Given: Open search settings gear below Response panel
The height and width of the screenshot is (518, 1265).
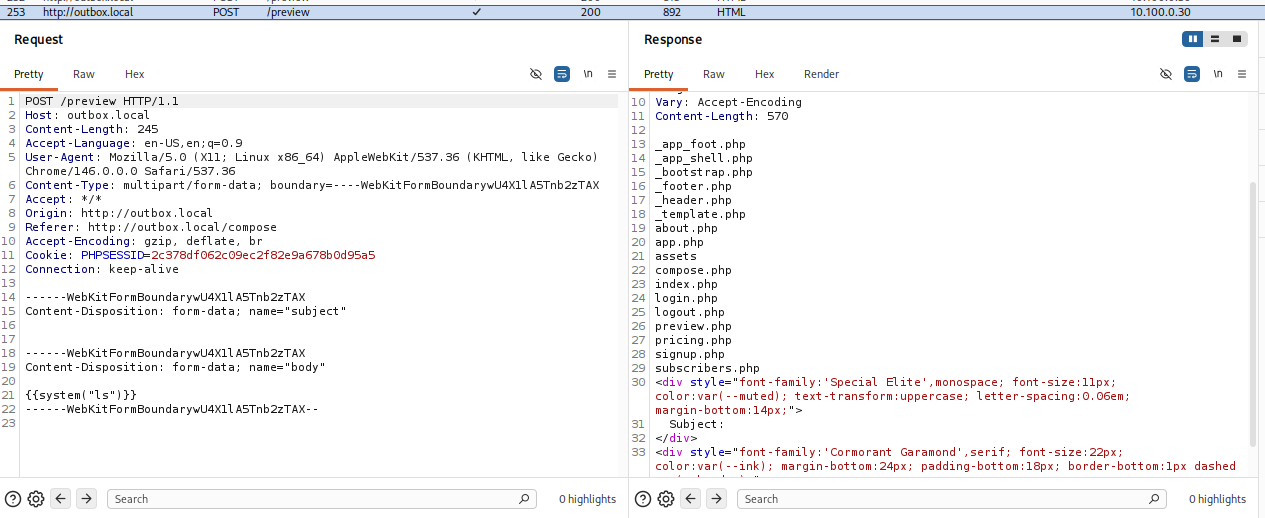Looking at the screenshot, I should (x=666, y=499).
